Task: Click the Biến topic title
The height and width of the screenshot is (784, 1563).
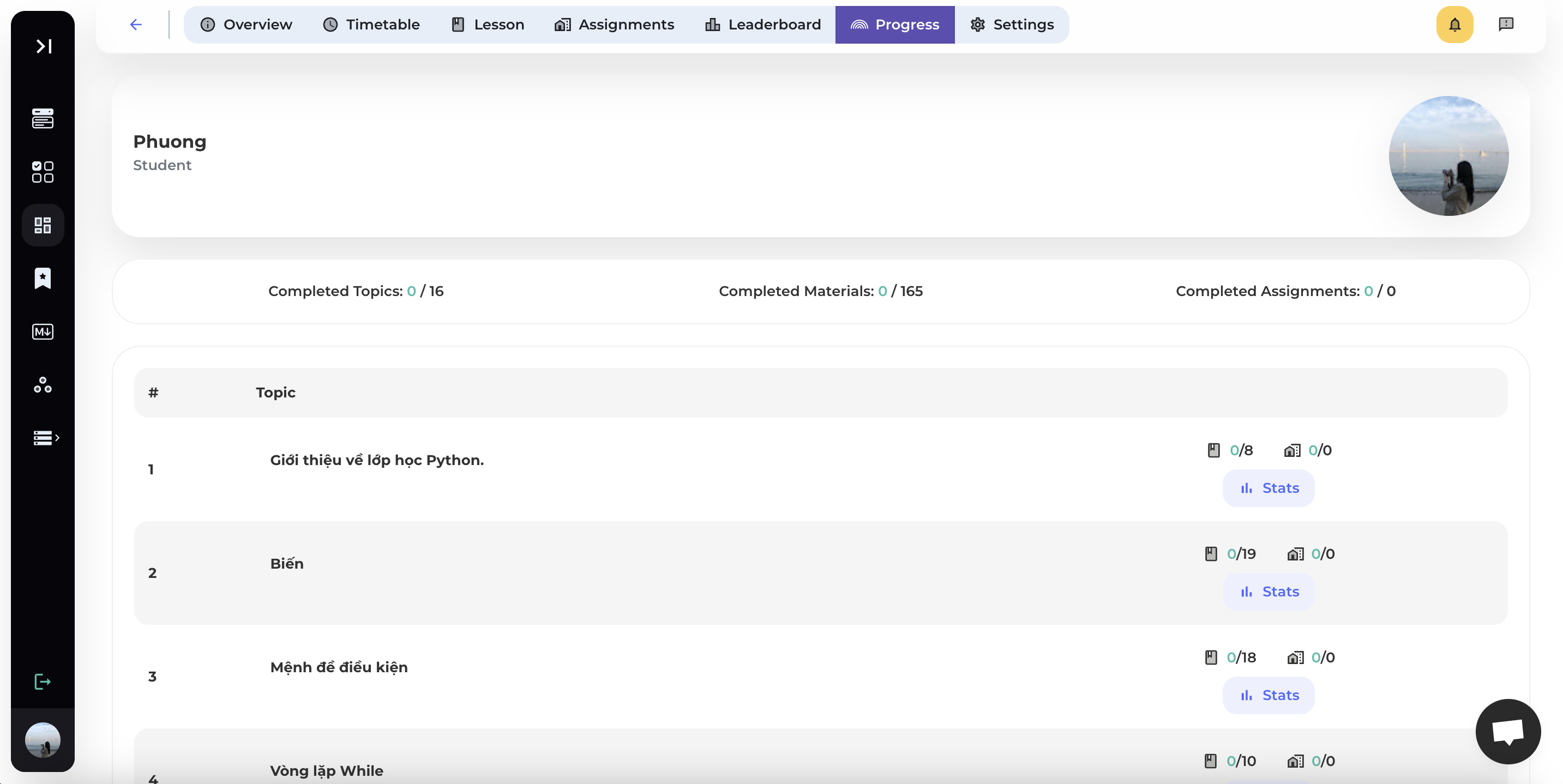Action: [286, 564]
